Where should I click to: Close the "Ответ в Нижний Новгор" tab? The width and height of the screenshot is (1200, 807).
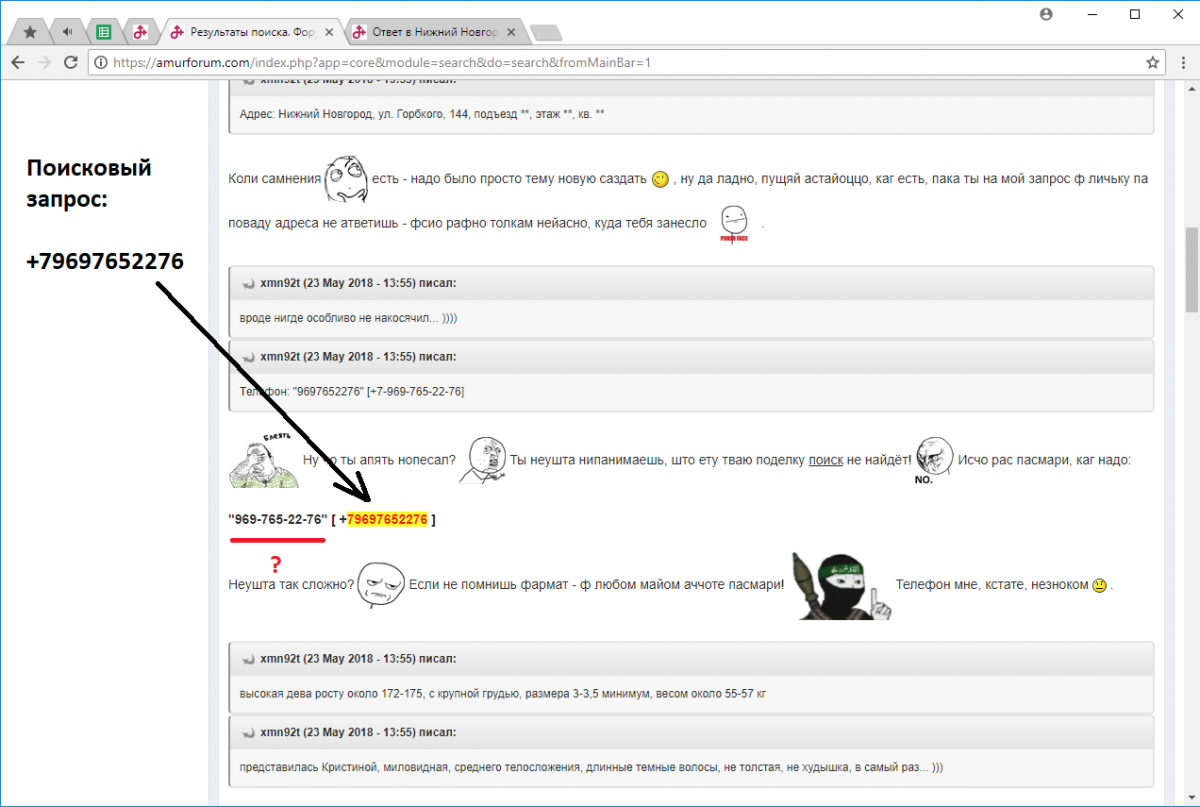coord(511,32)
